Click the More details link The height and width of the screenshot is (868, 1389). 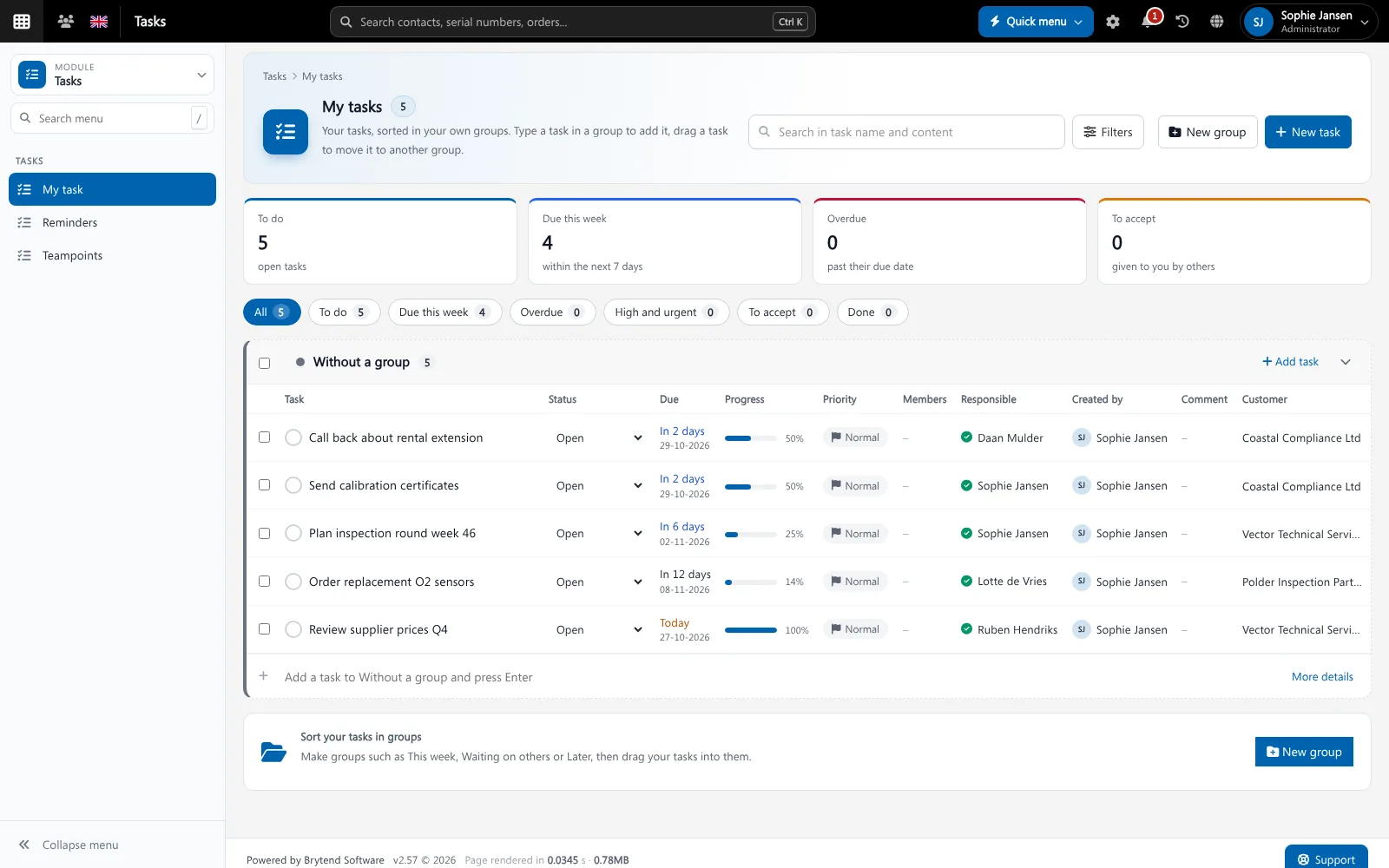tap(1322, 677)
